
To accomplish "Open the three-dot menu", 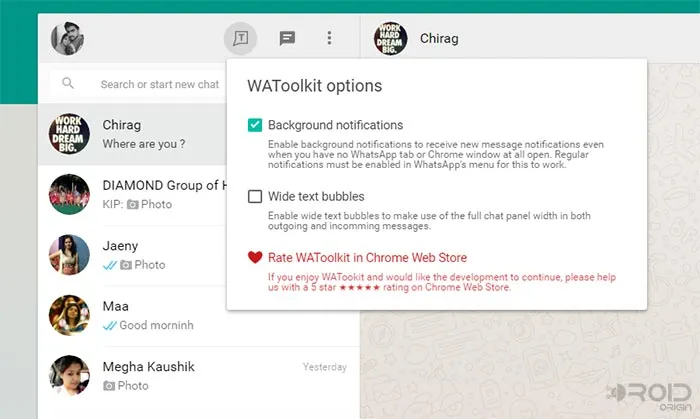I will coord(329,38).
